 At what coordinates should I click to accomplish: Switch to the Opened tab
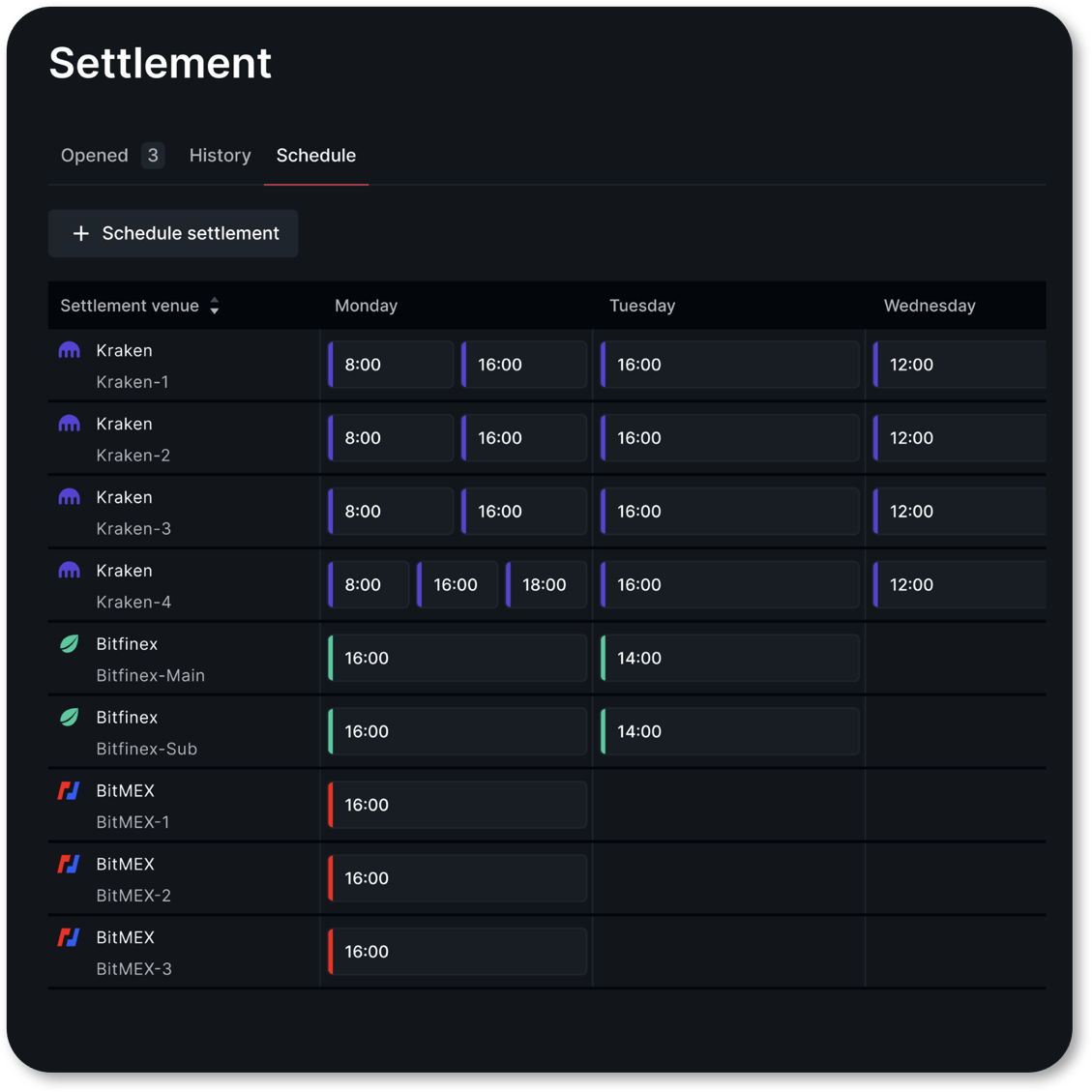coord(95,156)
